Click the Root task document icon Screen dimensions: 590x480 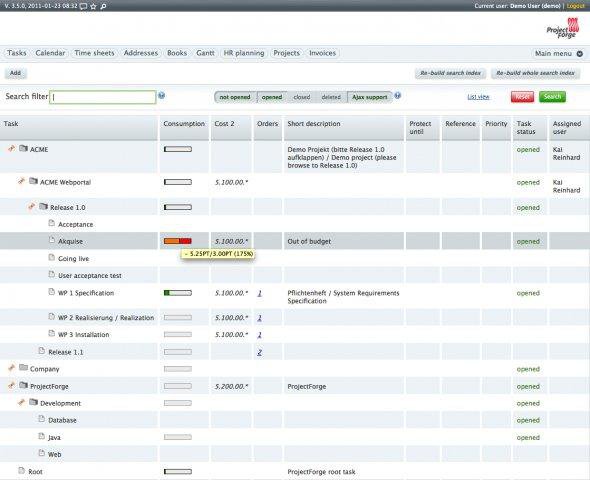22,471
